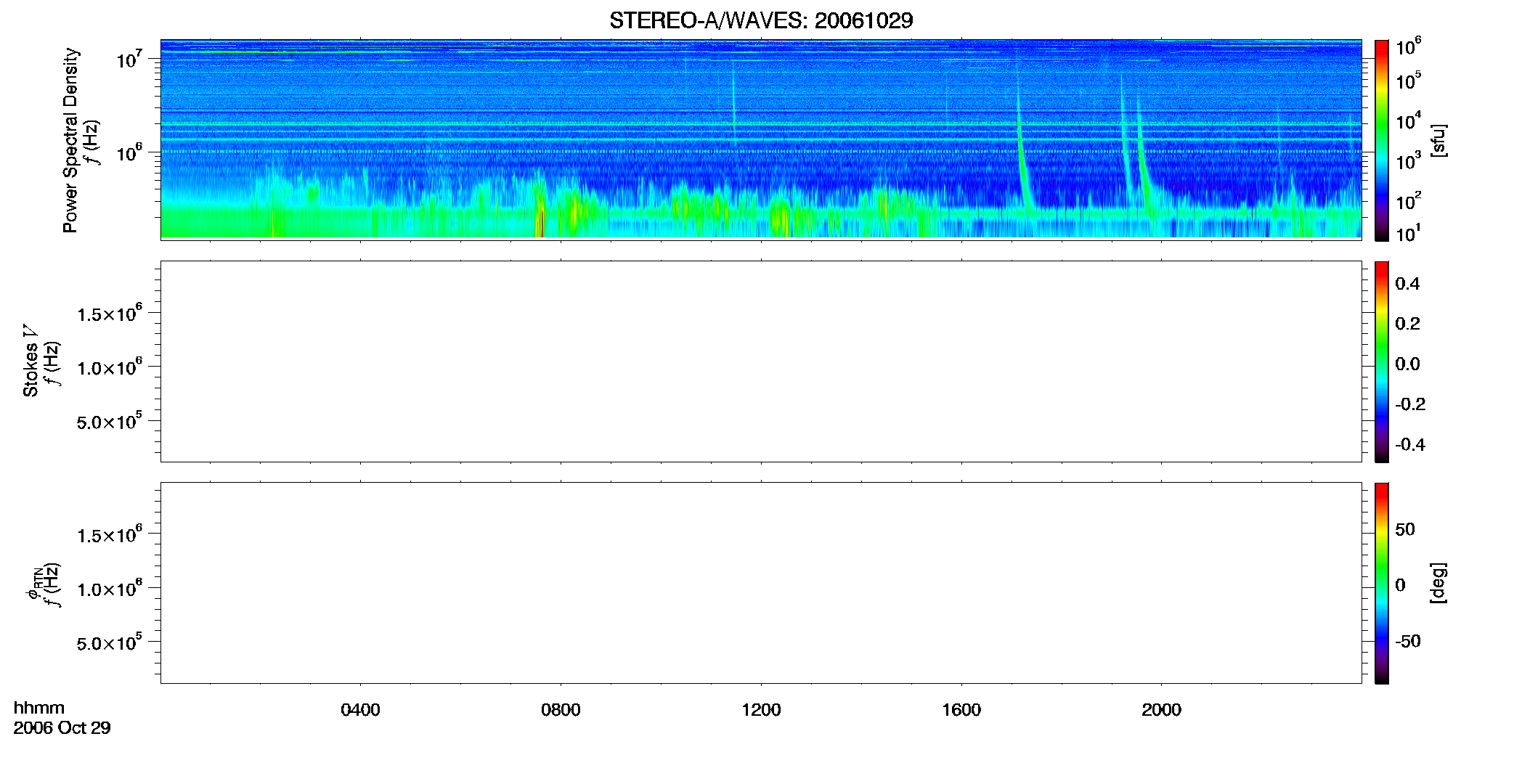The height and width of the screenshot is (784, 1522).
Task: Click the plot title STEREO-A/WAVES: 20061029
Action: [761, 20]
